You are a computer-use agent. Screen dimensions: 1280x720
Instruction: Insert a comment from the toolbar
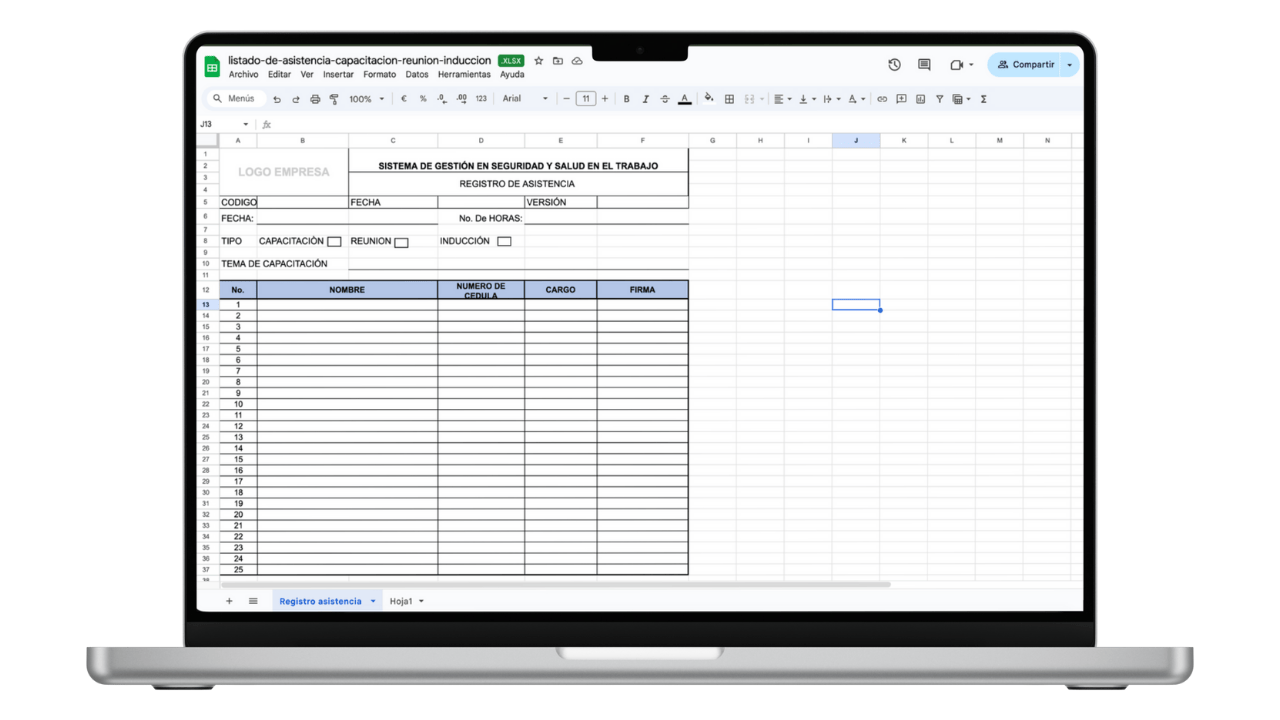900,99
